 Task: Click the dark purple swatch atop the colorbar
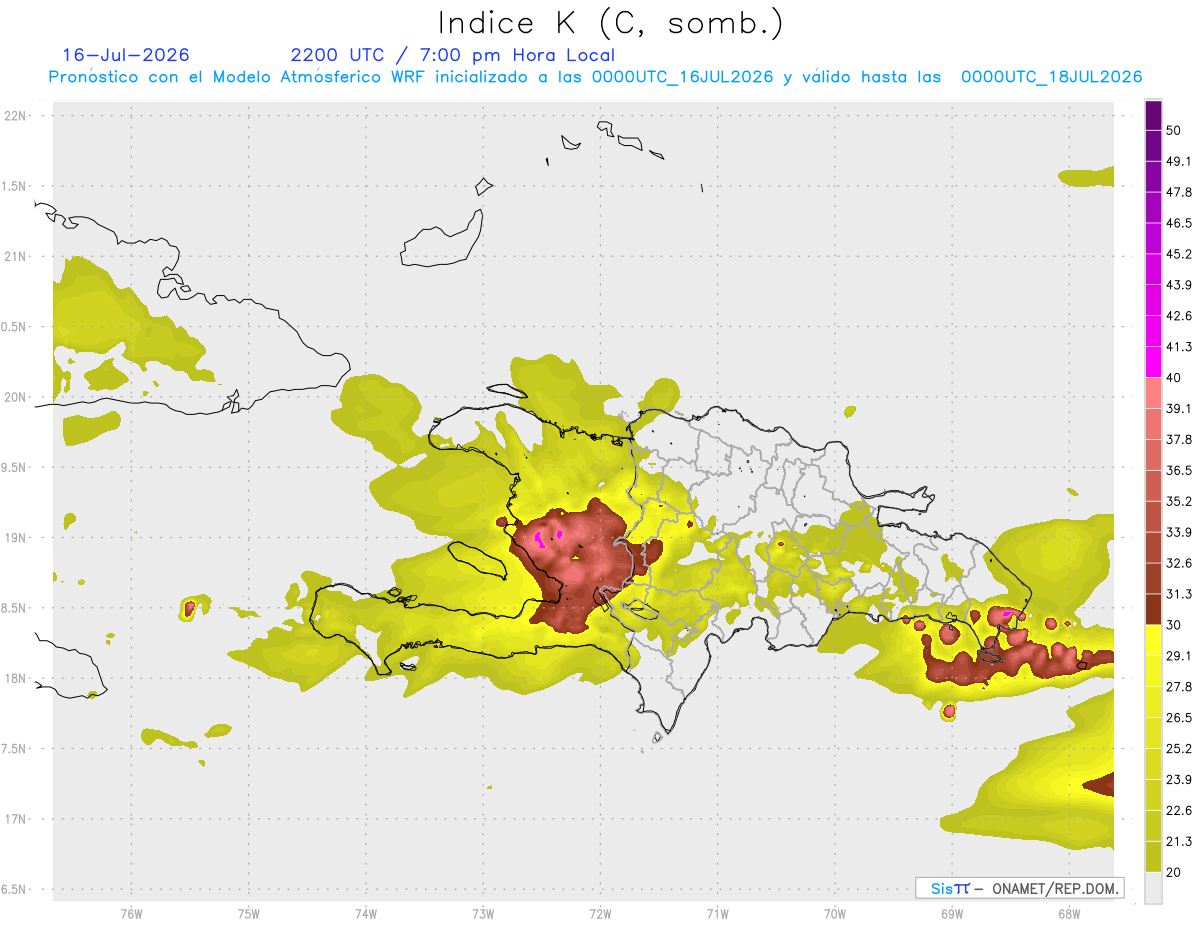tap(1153, 115)
